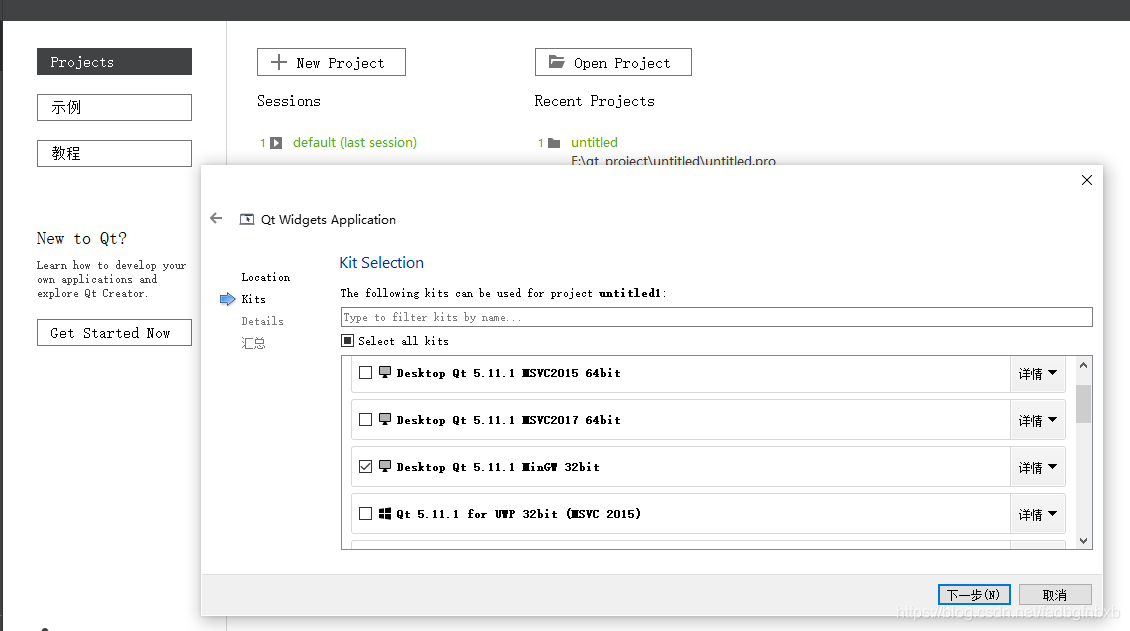Click monitor icon of MSVC2015 64bit kit

click(x=385, y=372)
